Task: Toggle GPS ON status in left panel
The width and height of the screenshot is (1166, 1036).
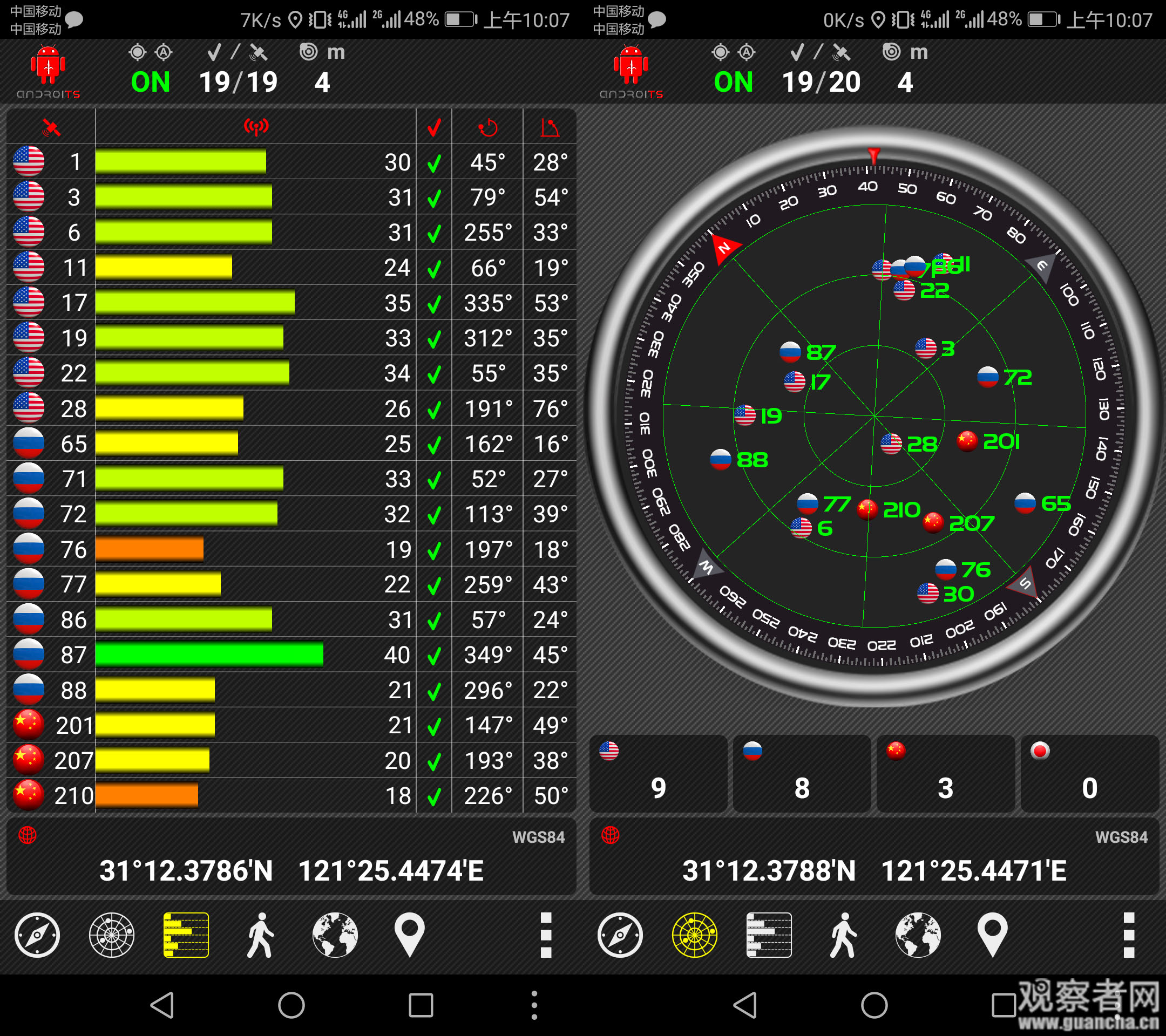Action: [151, 83]
